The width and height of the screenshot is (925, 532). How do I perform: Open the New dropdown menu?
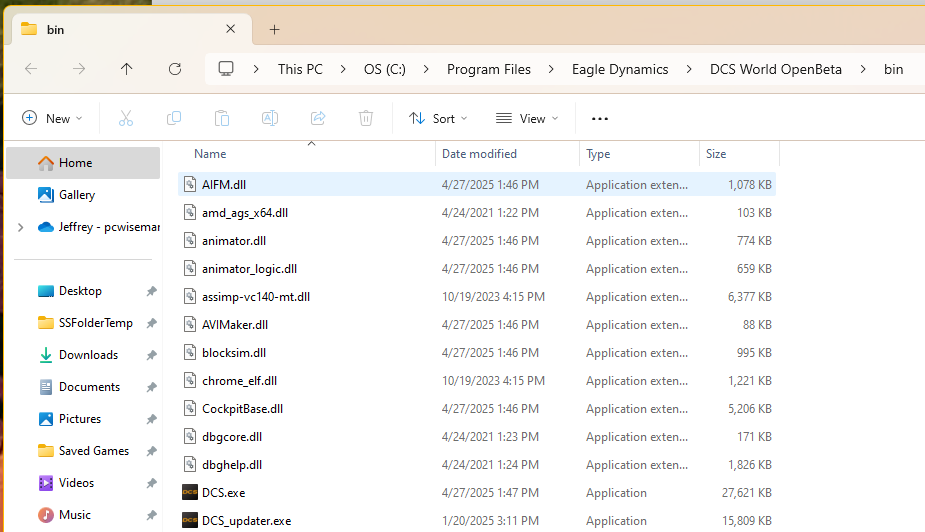(x=53, y=119)
